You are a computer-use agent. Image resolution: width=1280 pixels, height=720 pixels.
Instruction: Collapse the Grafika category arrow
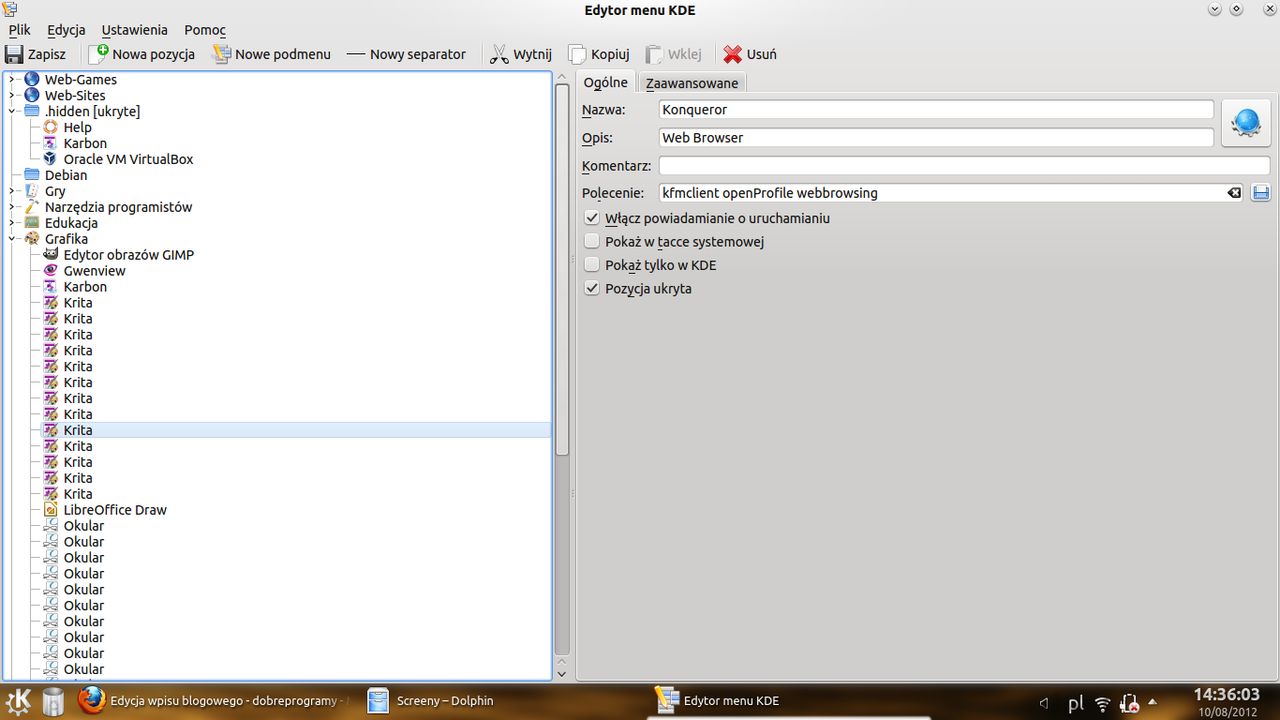pos(12,239)
